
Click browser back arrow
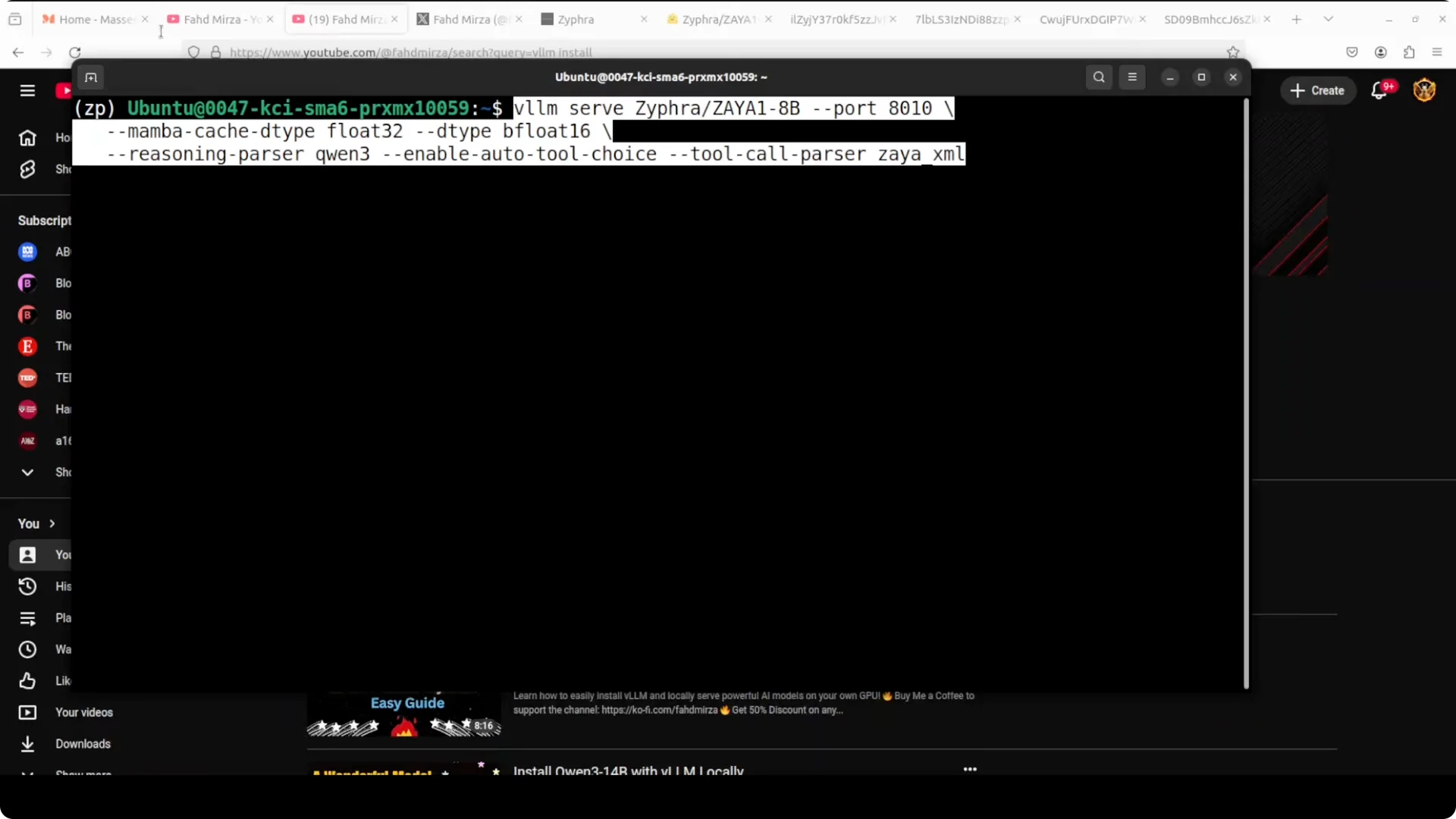pyautogui.click(x=18, y=52)
